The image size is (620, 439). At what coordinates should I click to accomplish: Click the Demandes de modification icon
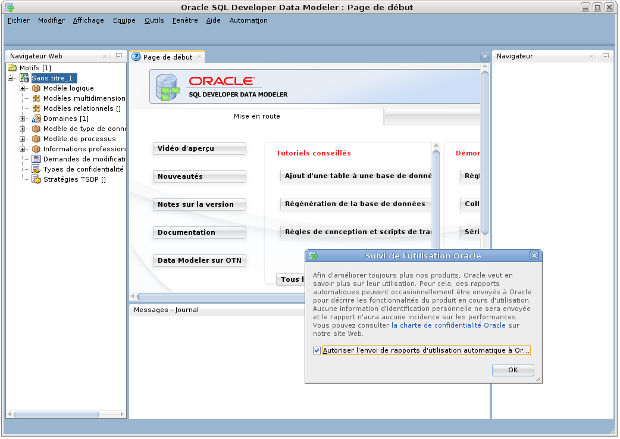pos(36,159)
